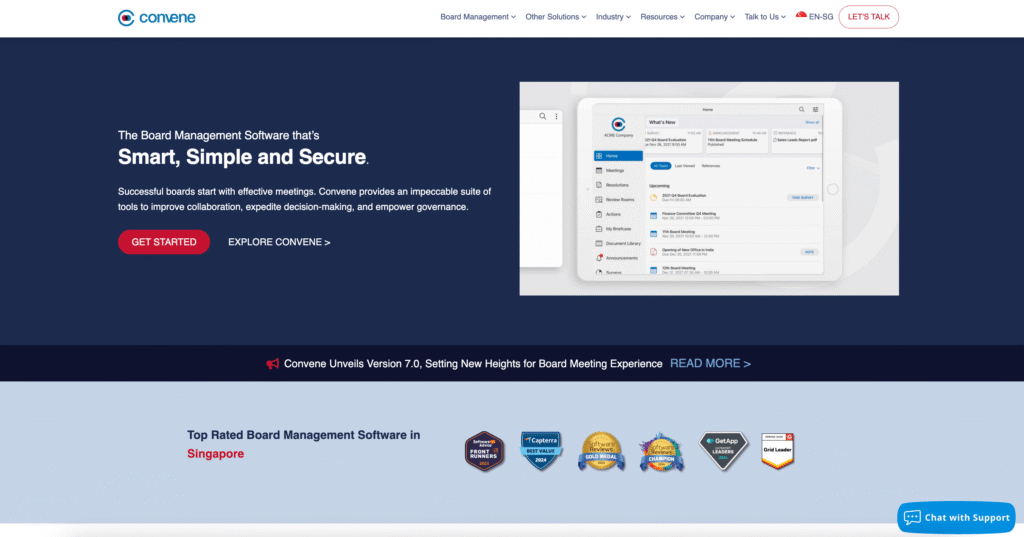Click the Software Reviews Gold Medal badge
This screenshot has width=1024, height=537.
click(601, 451)
